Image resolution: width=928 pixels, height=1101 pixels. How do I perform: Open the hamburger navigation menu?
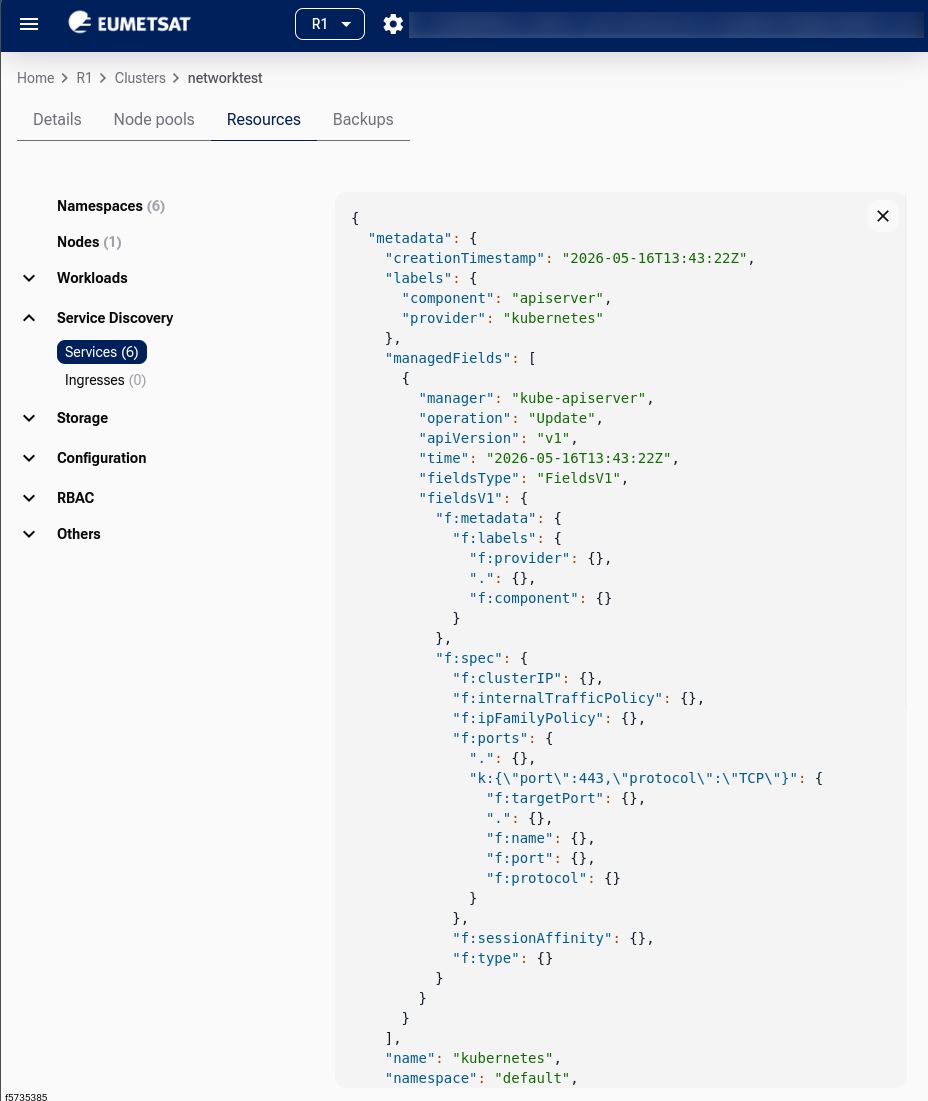[29, 25]
